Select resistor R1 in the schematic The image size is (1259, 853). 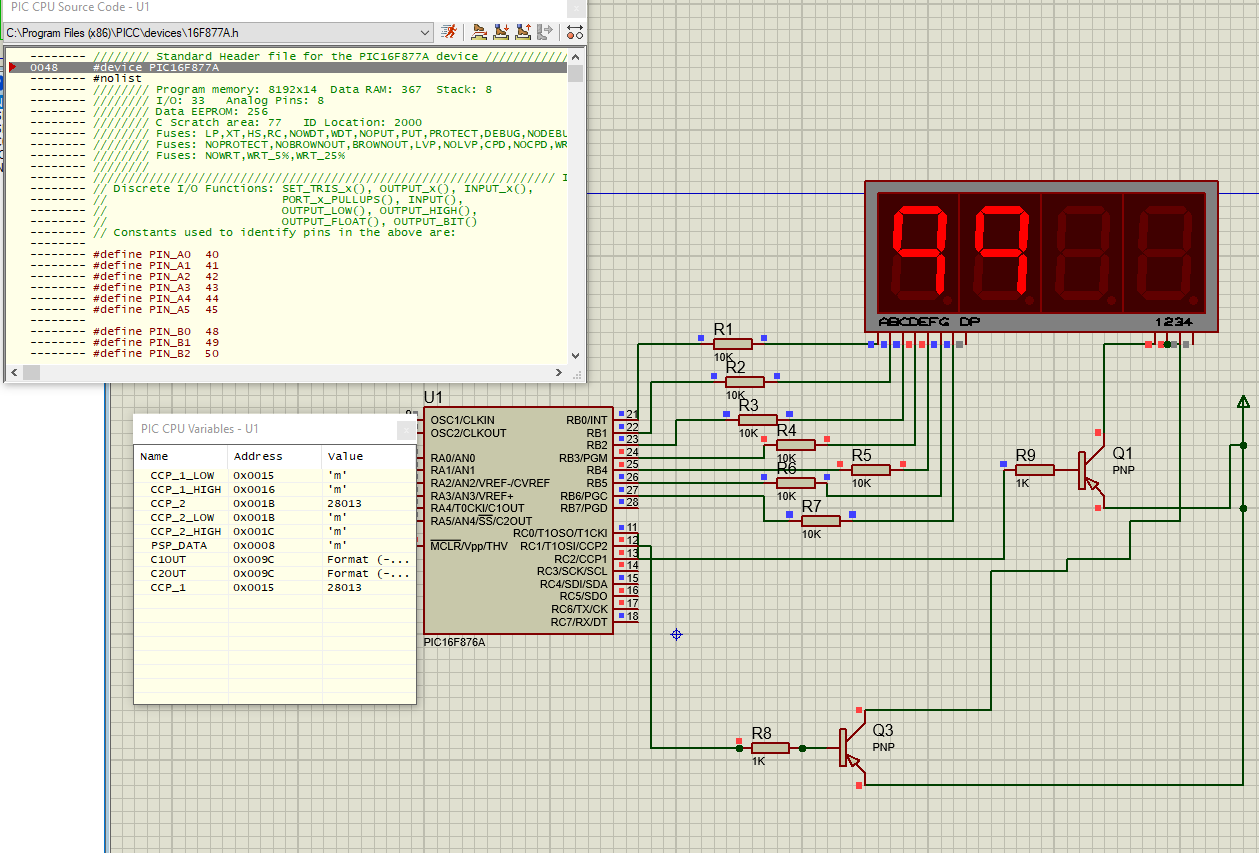coord(733,344)
